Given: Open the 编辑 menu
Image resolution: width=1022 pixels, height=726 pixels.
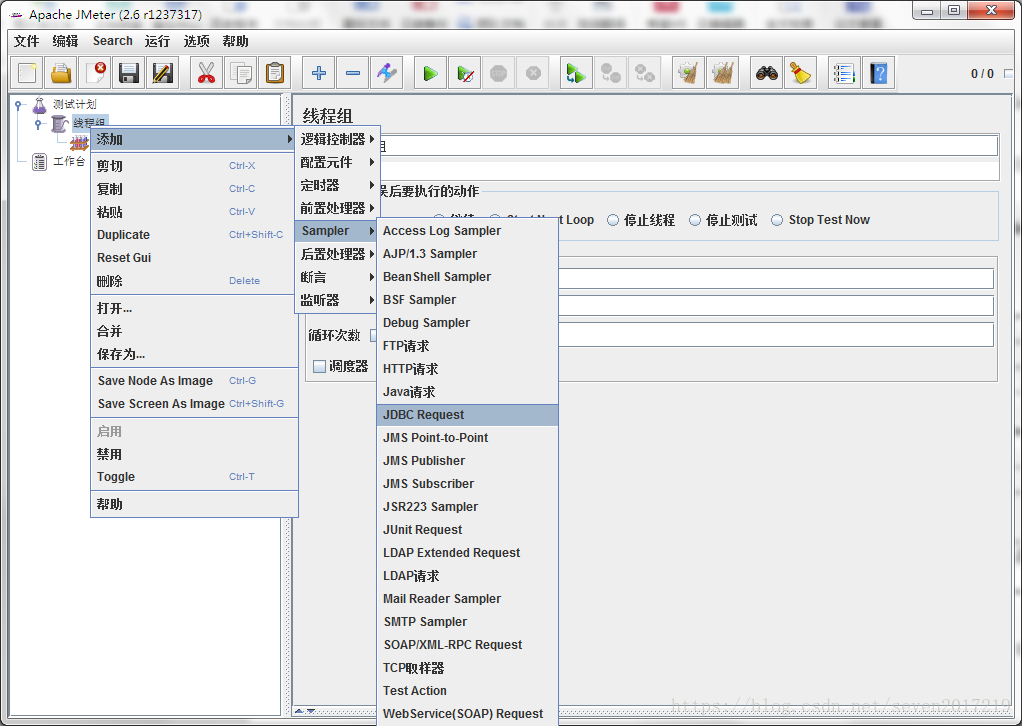Looking at the screenshot, I should coord(65,41).
